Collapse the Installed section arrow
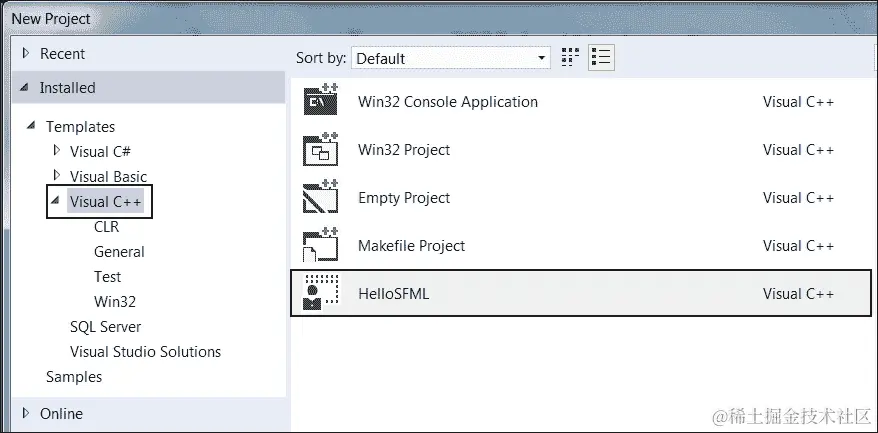The image size is (878, 433). click(24, 87)
